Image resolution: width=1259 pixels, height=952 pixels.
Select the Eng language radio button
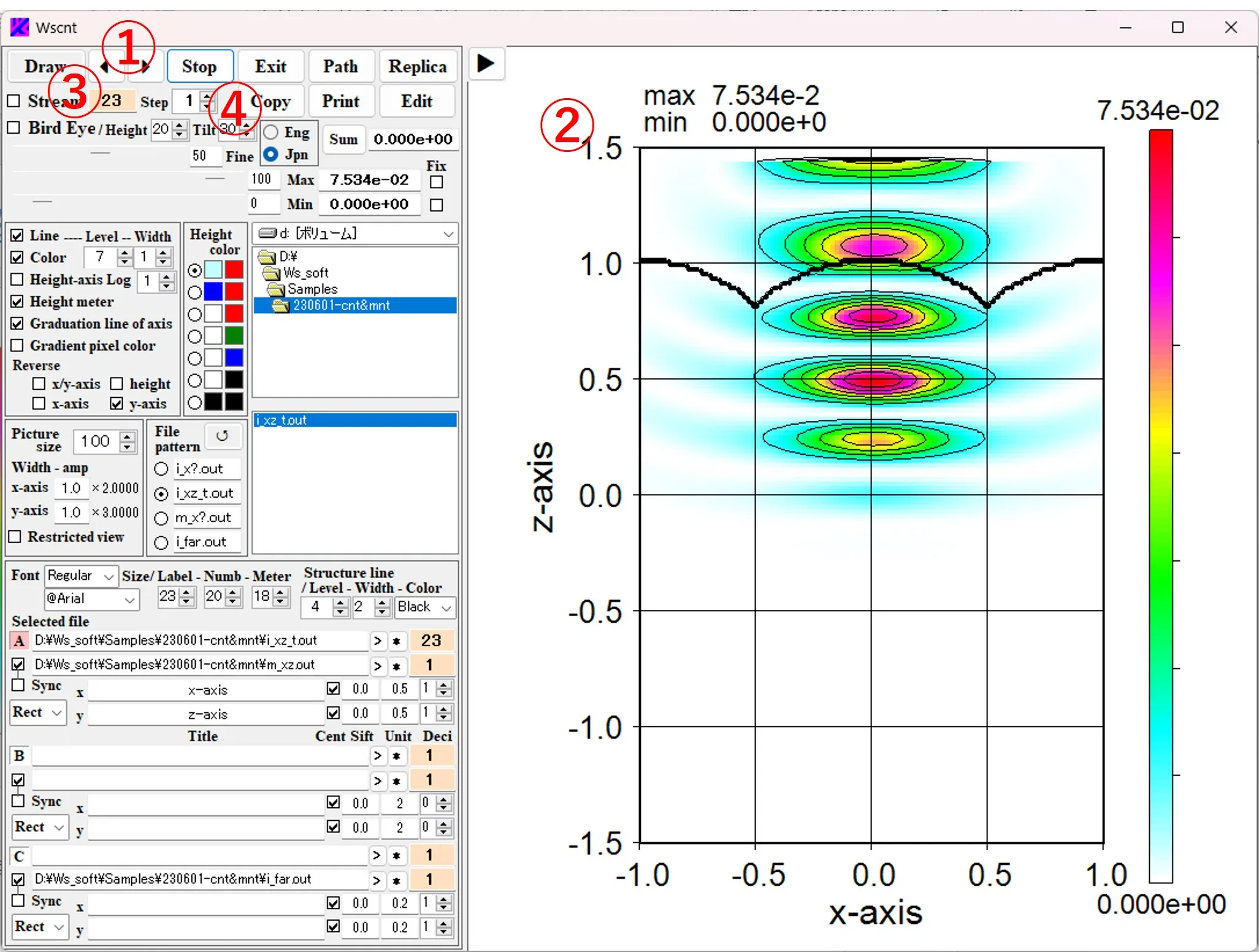(x=270, y=132)
